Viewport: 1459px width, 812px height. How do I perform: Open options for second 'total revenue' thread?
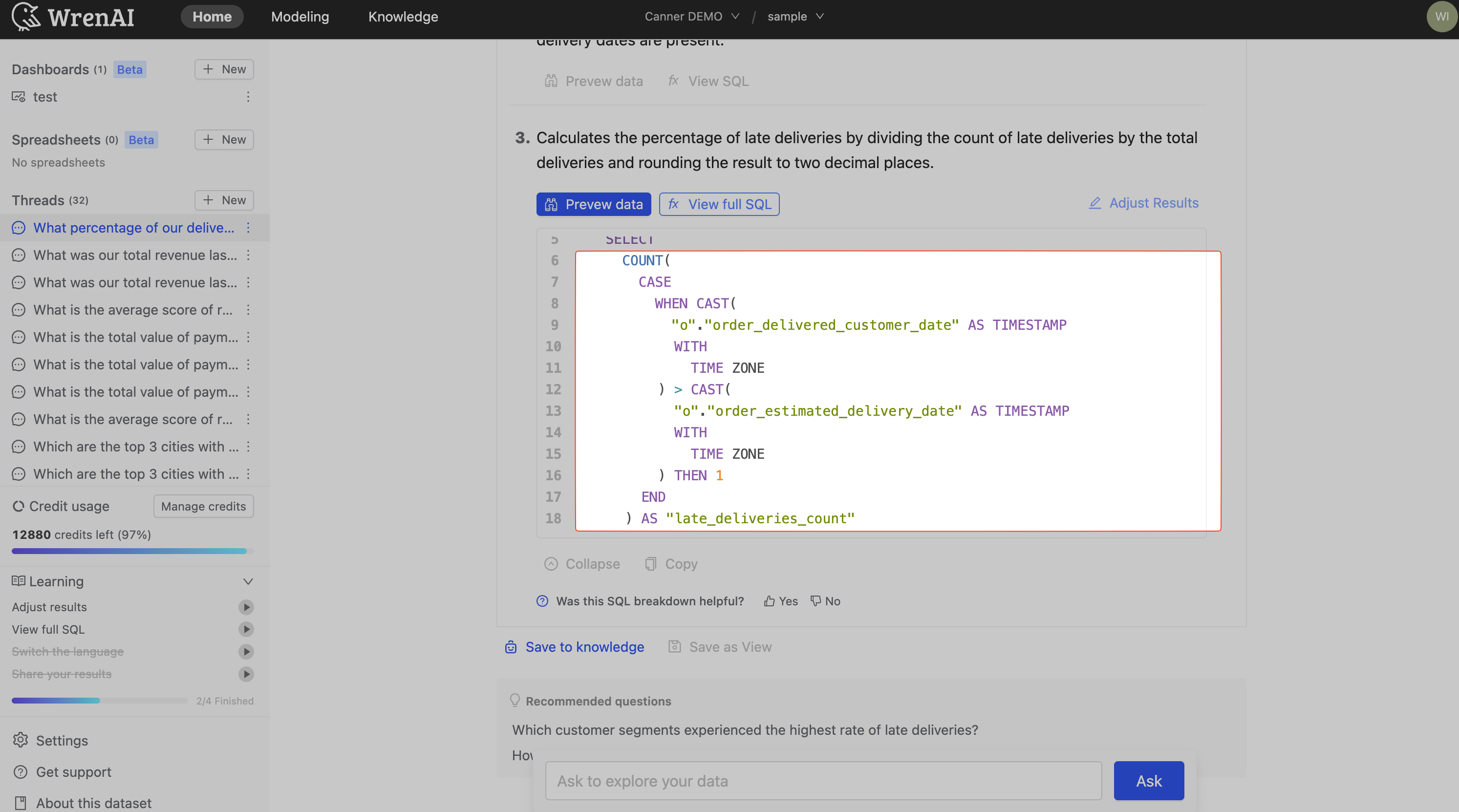coord(248,282)
